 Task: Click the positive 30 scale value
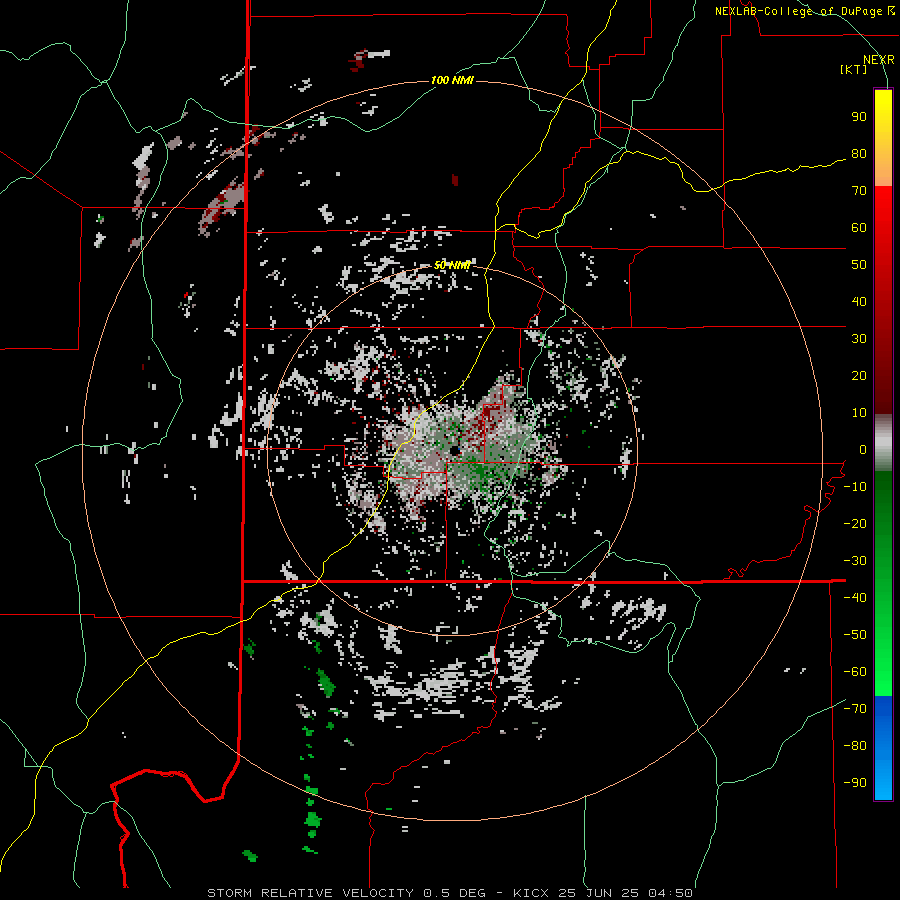(859, 339)
